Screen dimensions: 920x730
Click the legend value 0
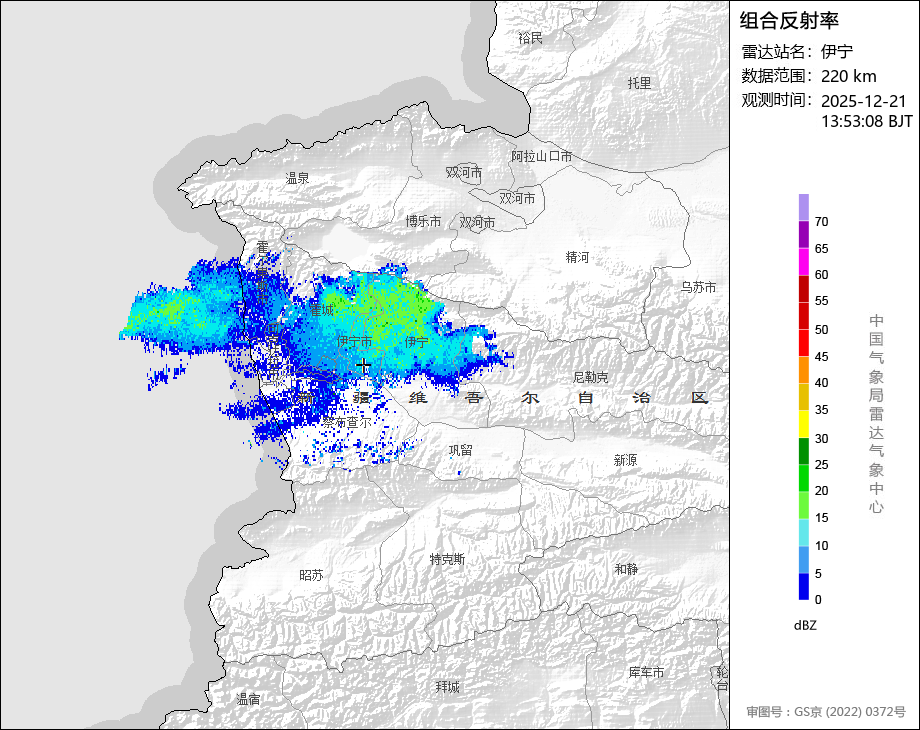click(818, 600)
